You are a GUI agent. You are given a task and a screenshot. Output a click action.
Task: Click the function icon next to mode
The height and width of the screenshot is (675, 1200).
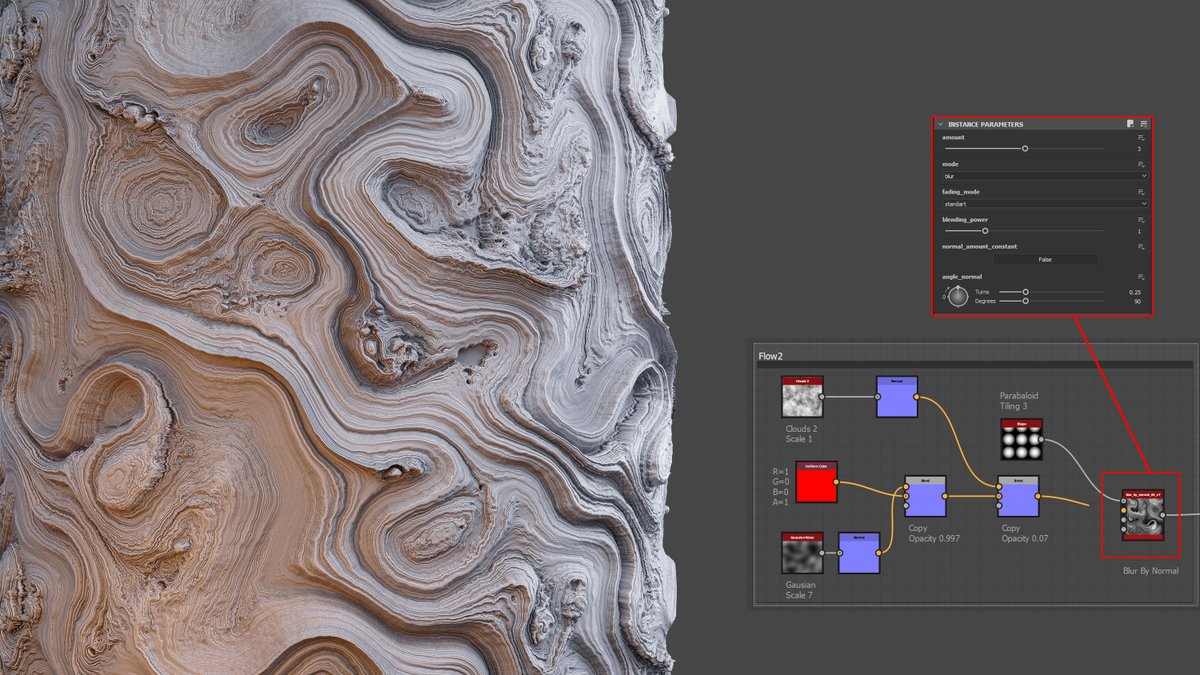pyautogui.click(x=1142, y=164)
